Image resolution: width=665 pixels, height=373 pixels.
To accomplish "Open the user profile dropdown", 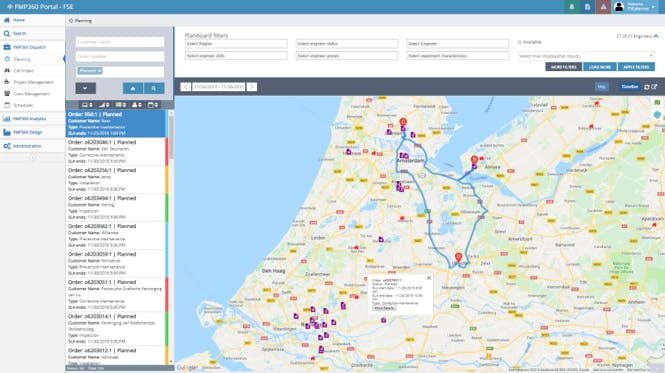I will point(635,7).
